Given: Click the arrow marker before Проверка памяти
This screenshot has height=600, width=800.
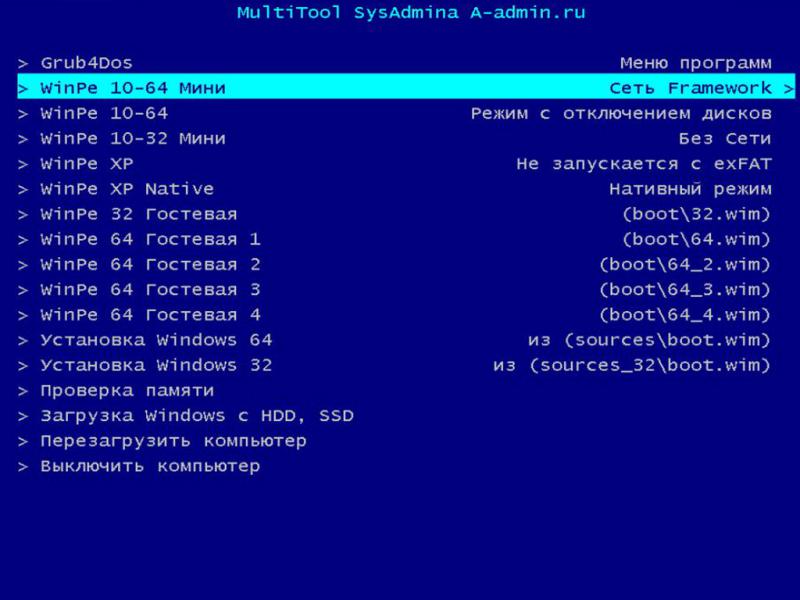Looking at the screenshot, I should tap(22, 391).
